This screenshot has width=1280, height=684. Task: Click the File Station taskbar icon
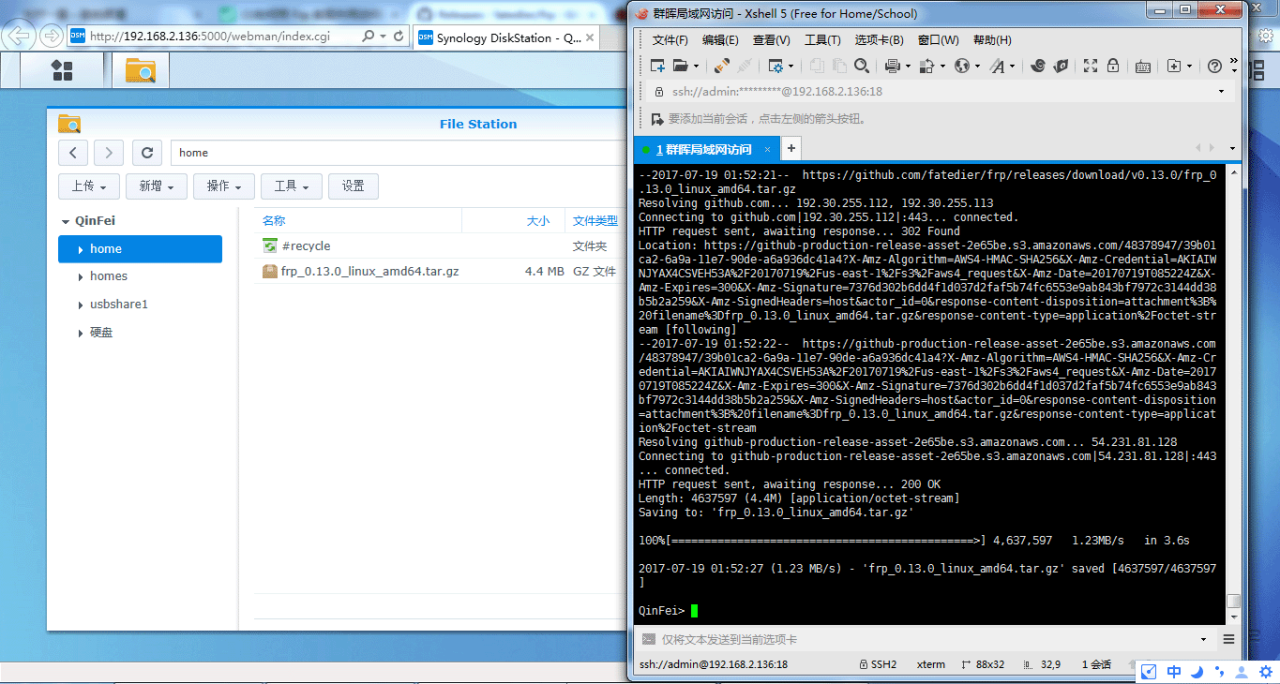tap(141, 70)
